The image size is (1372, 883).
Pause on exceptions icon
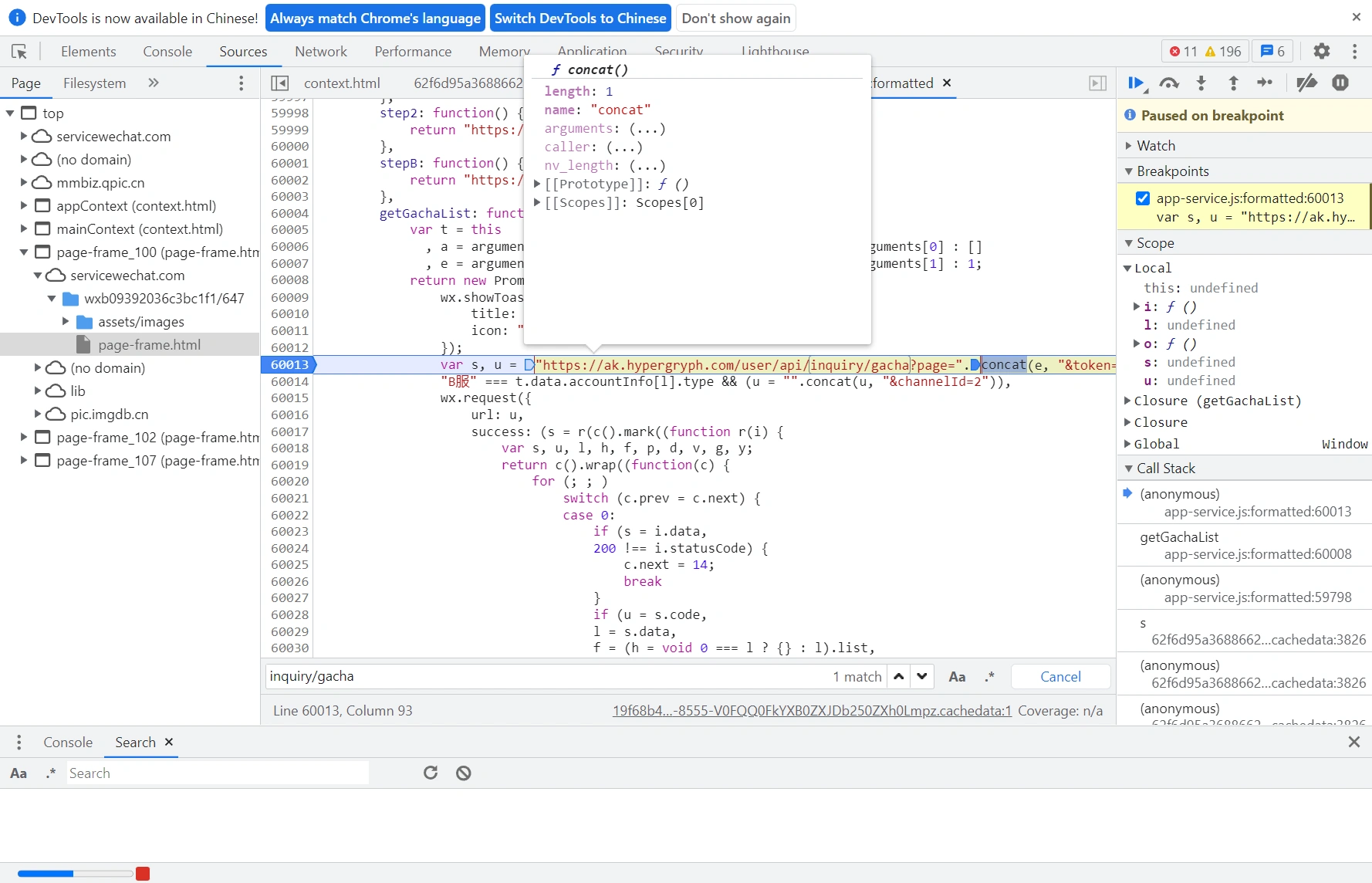pyautogui.click(x=1340, y=83)
